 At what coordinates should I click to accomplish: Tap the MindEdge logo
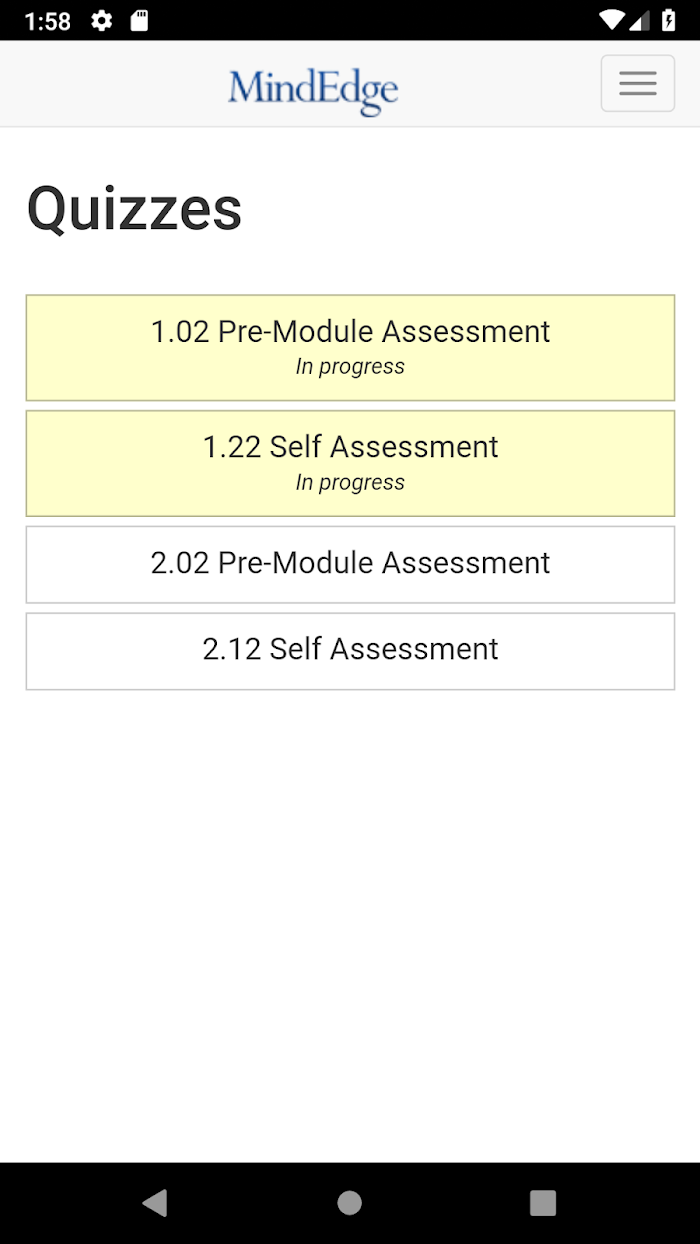[x=313, y=90]
